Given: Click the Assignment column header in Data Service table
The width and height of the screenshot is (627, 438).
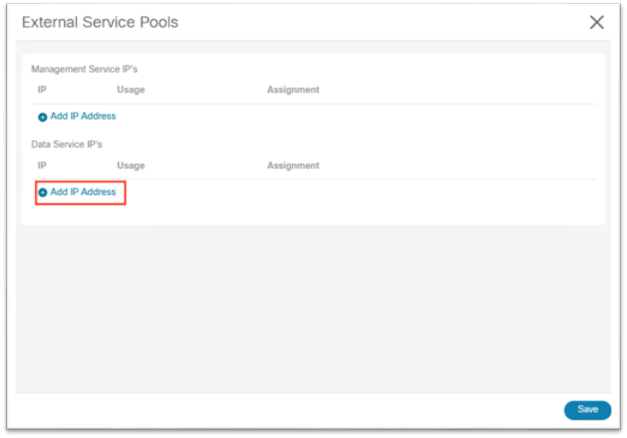Looking at the screenshot, I should coord(293,166).
